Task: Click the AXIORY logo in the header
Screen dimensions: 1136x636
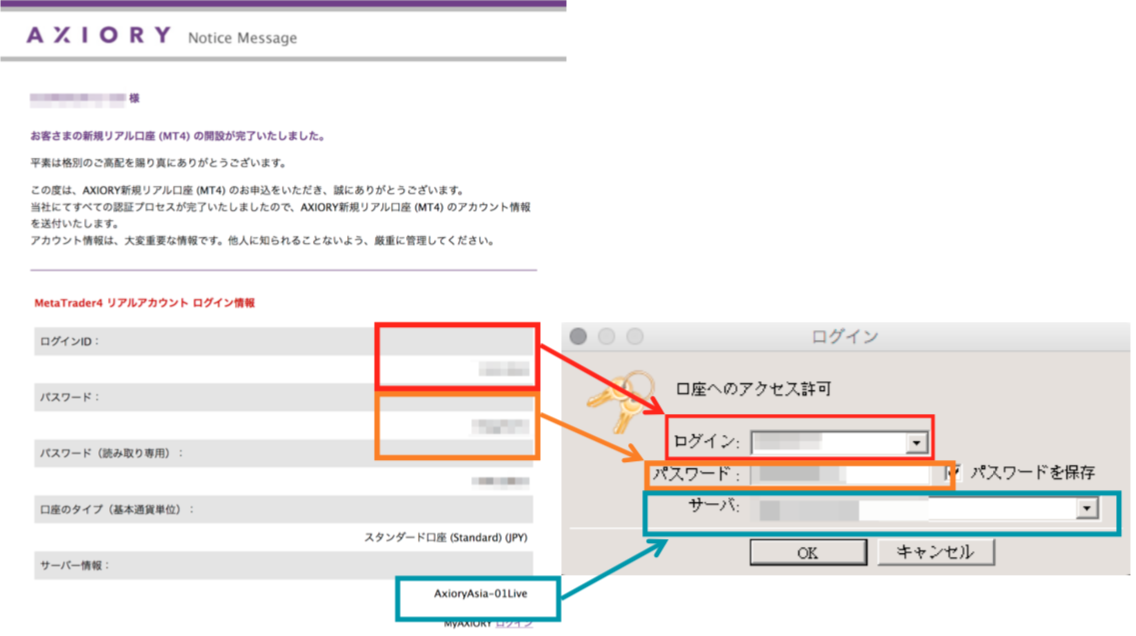Action: click(x=99, y=36)
